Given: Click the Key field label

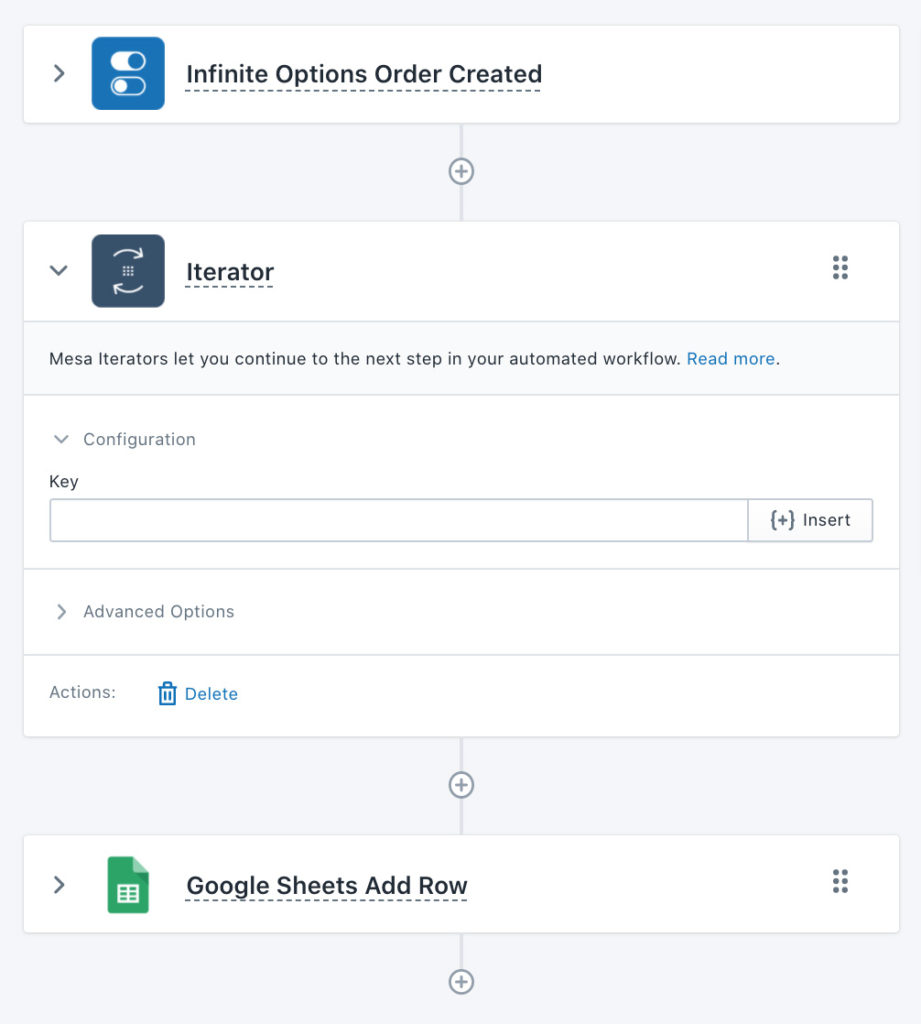Looking at the screenshot, I should [x=64, y=482].
